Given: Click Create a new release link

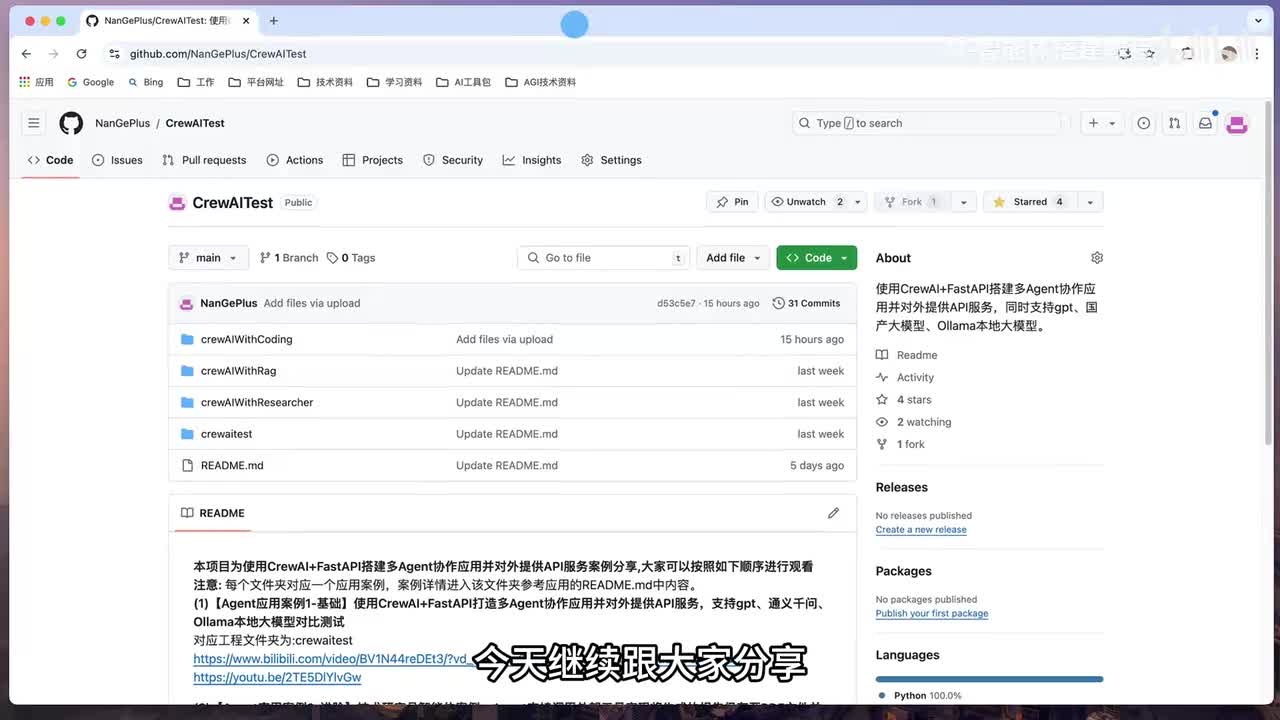Looking at the screenshot, I should click(x=921, y=530).
